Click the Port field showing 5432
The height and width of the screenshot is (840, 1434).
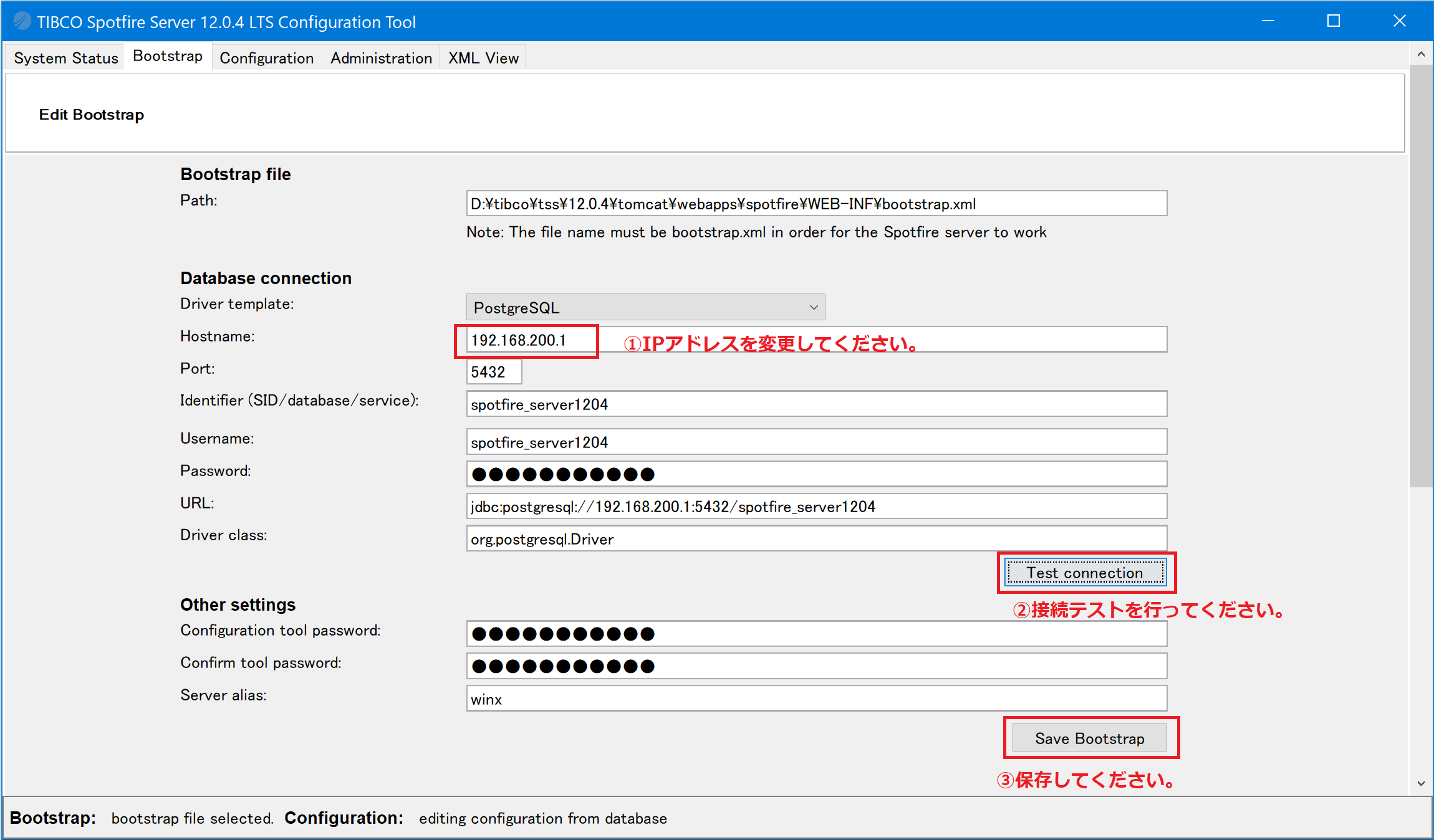pos(494,372)
